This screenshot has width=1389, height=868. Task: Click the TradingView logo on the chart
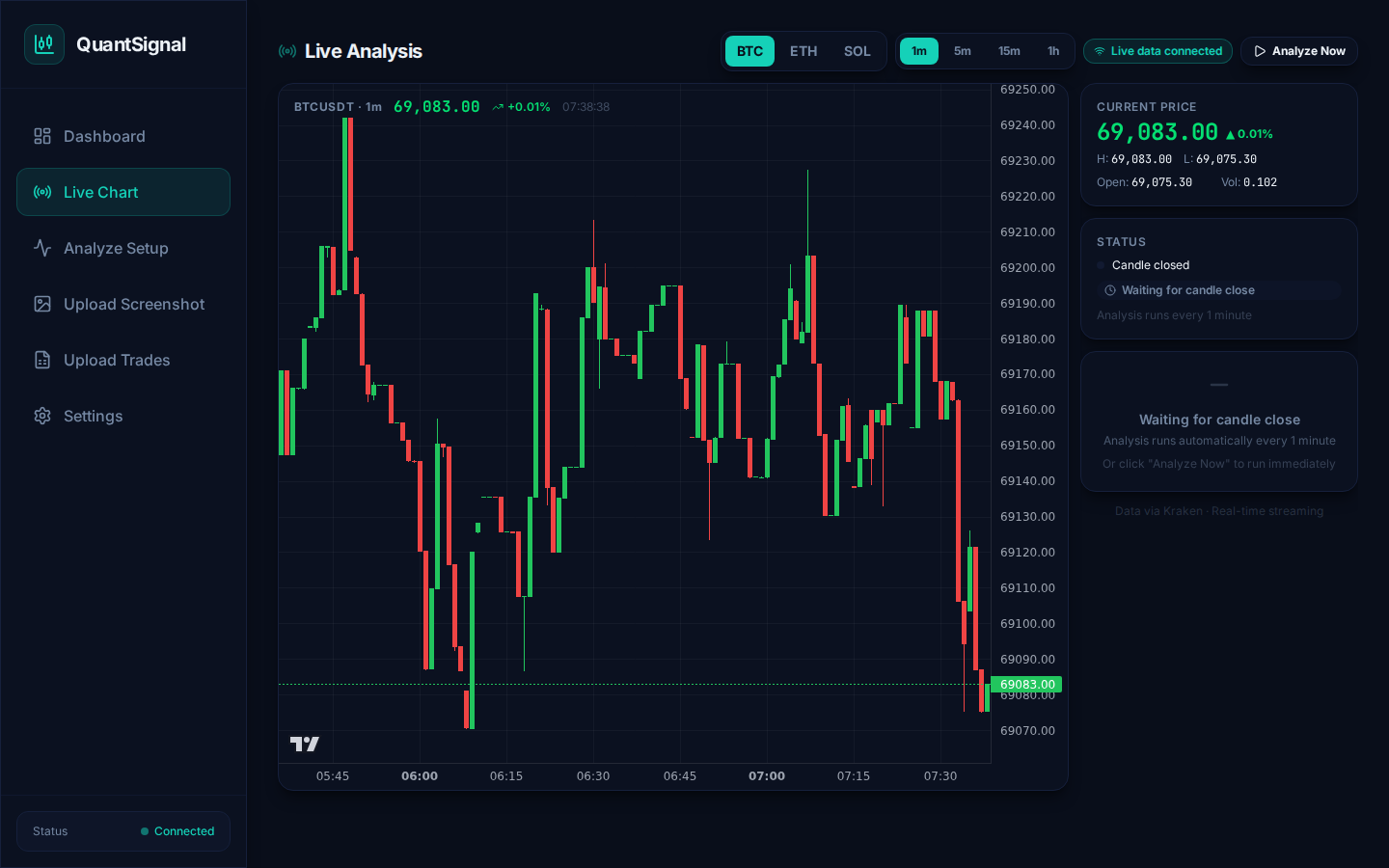point(305,744)
